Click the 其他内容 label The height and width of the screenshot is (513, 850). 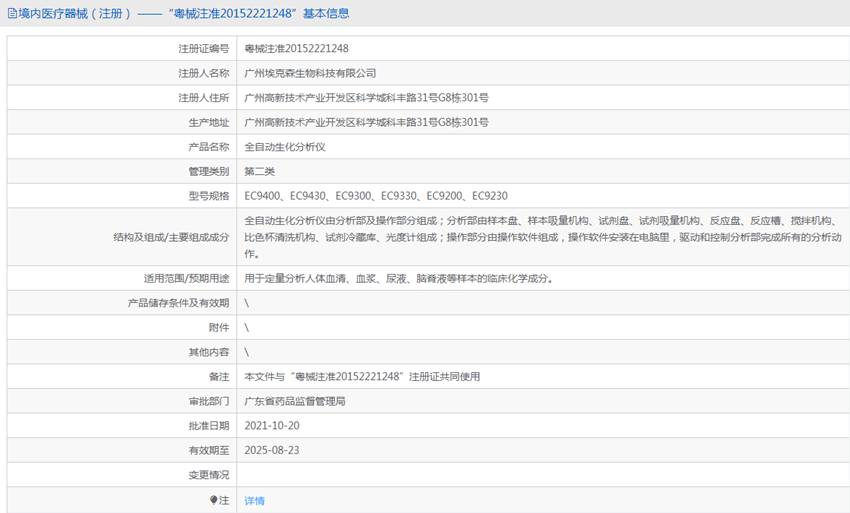pos(209,352)
